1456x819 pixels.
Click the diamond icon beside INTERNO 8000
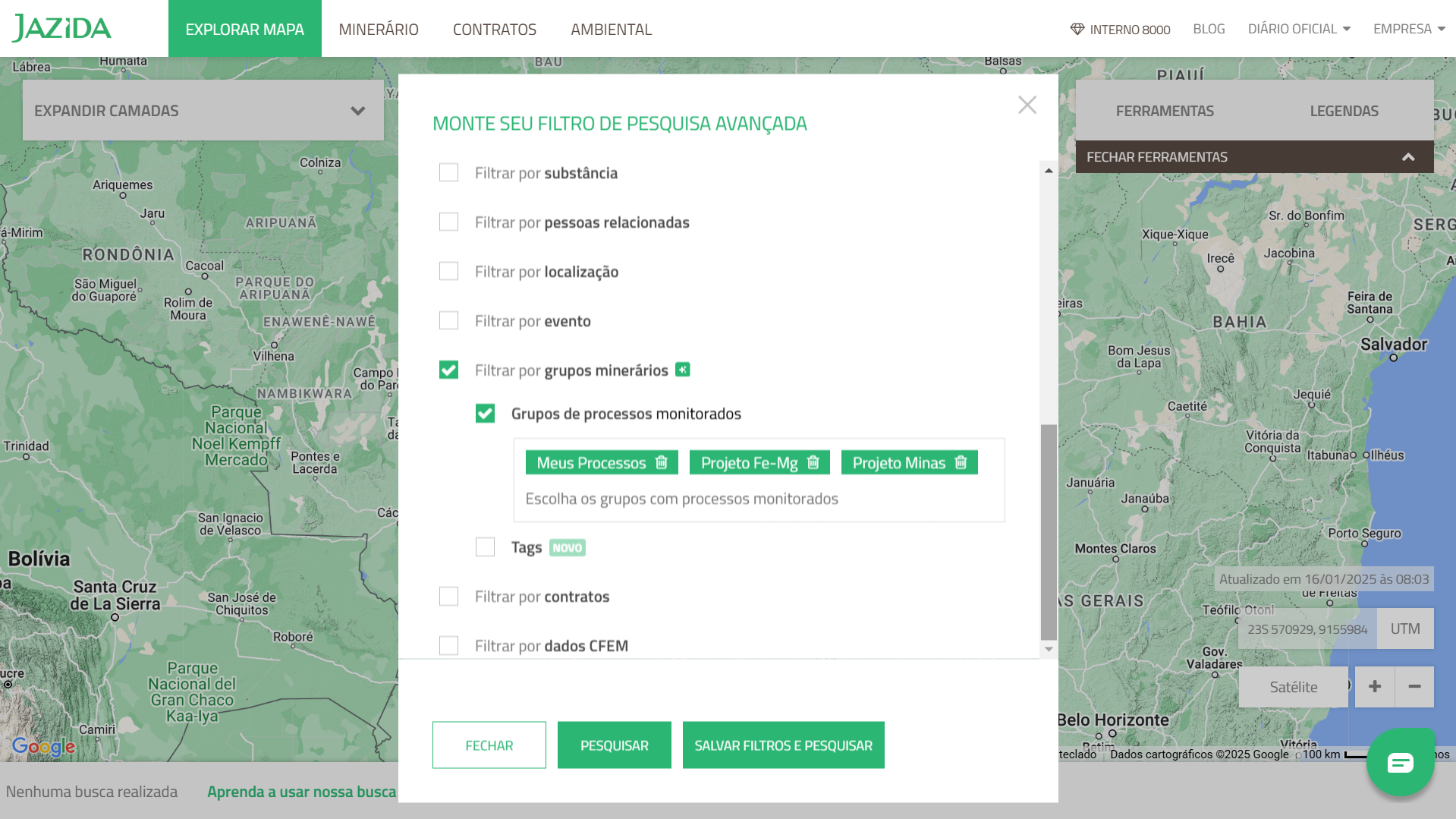1077,29
